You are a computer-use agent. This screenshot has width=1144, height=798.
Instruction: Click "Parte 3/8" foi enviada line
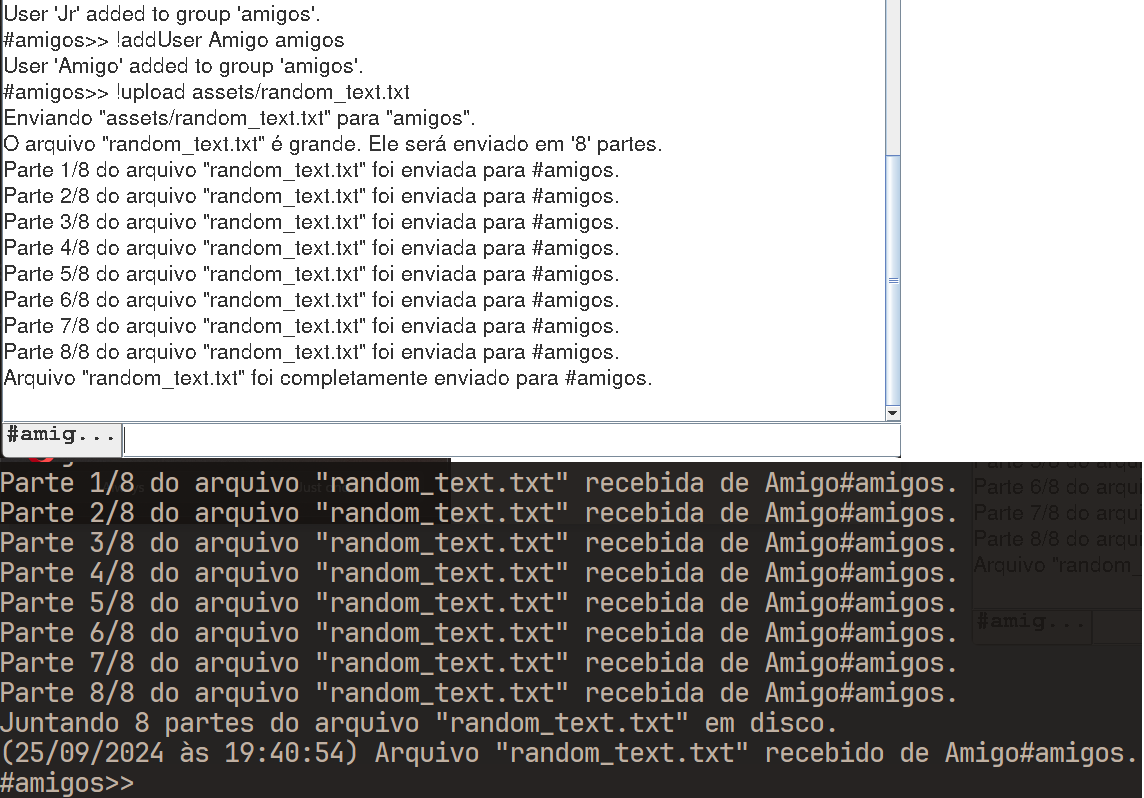click(x=312, y=222)
